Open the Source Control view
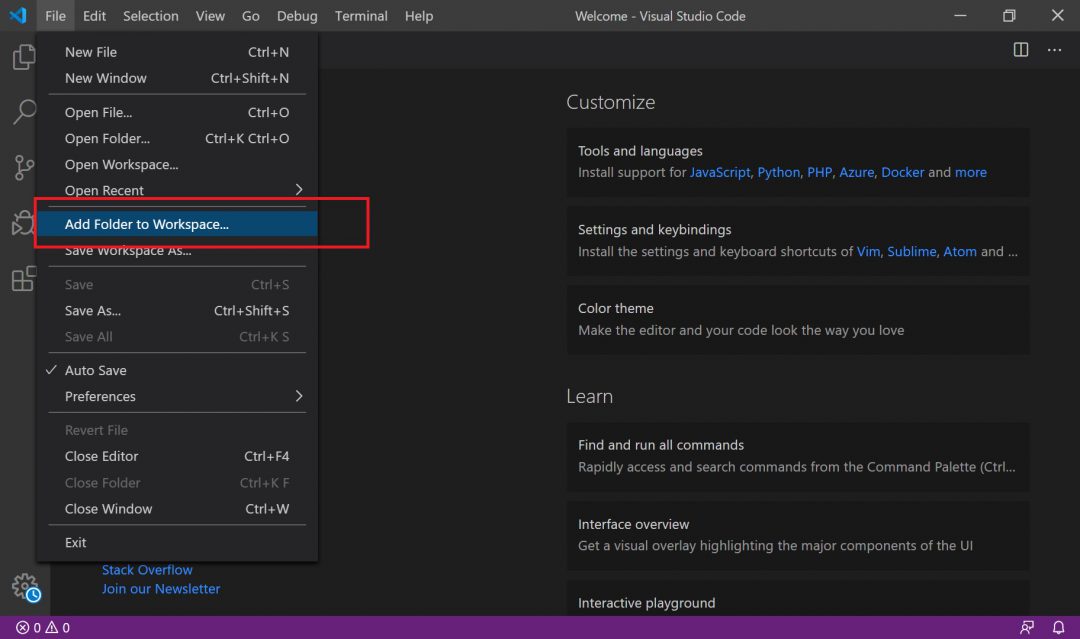The width and height of the screenshot is (1080, 639). pos(23,167)
